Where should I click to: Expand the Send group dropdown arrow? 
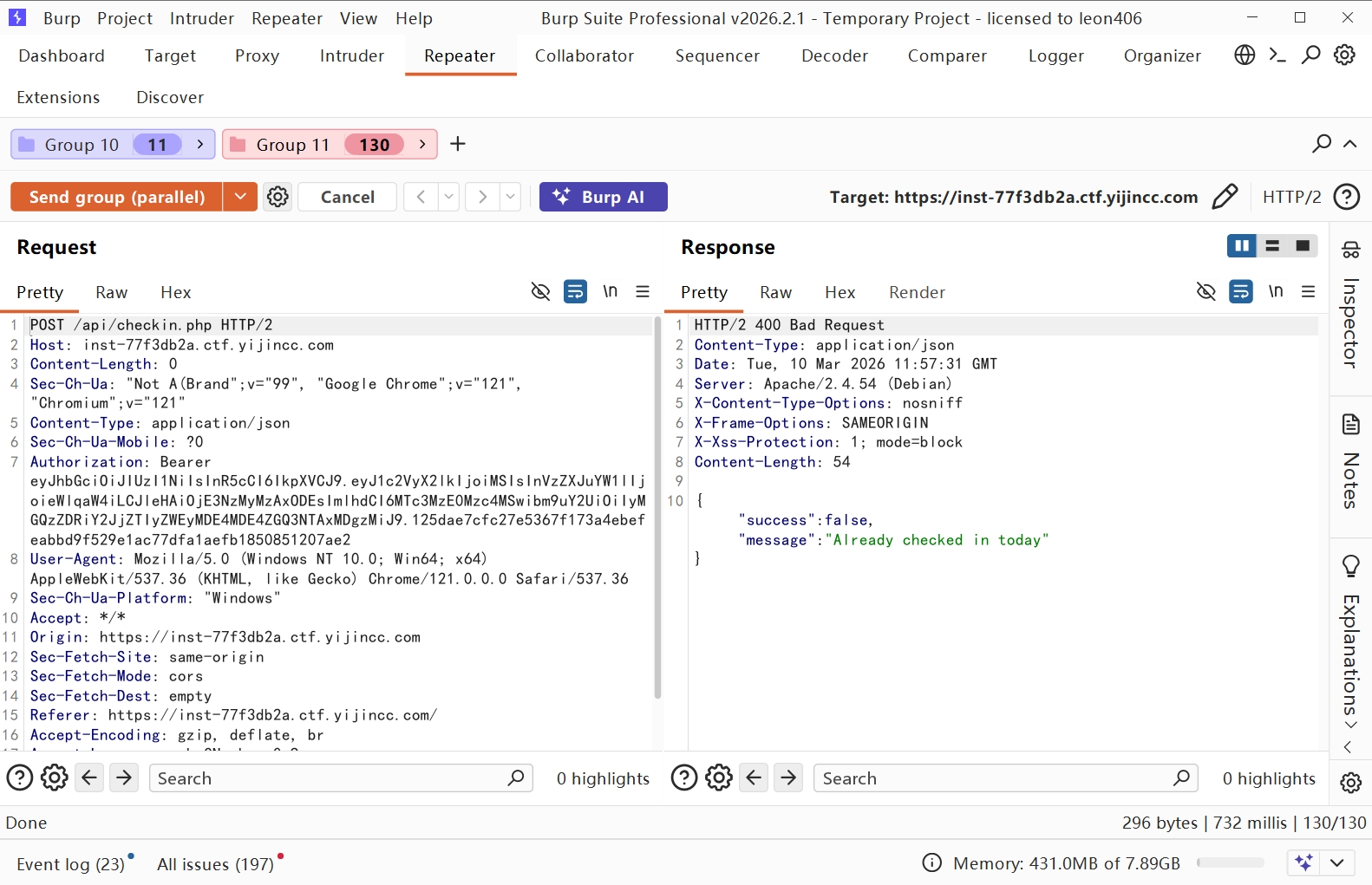[x=240, y=197]
